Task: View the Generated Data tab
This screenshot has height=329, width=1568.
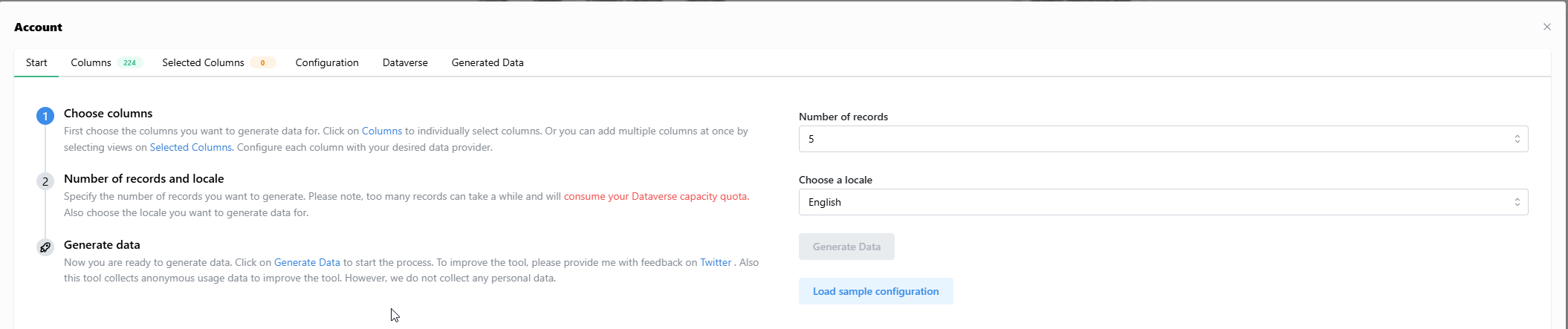Action: click(487, 63)
